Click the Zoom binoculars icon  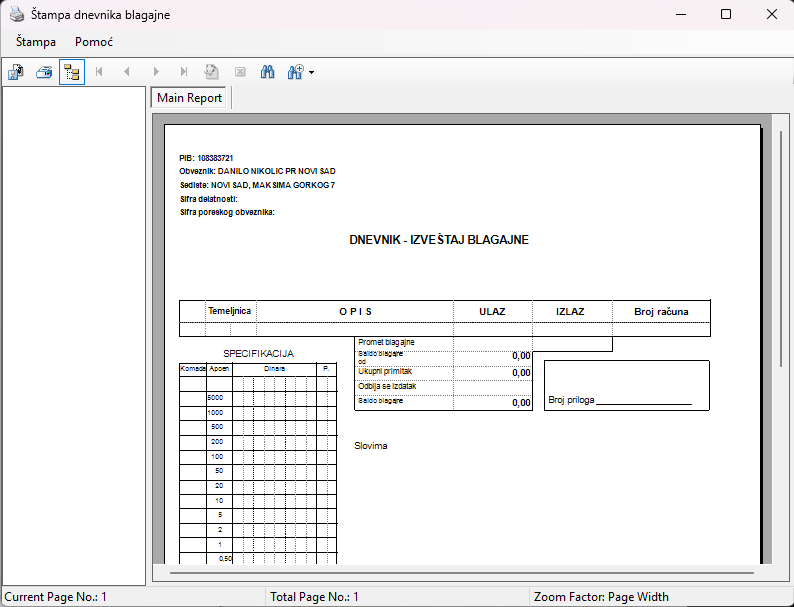(296, 72)
